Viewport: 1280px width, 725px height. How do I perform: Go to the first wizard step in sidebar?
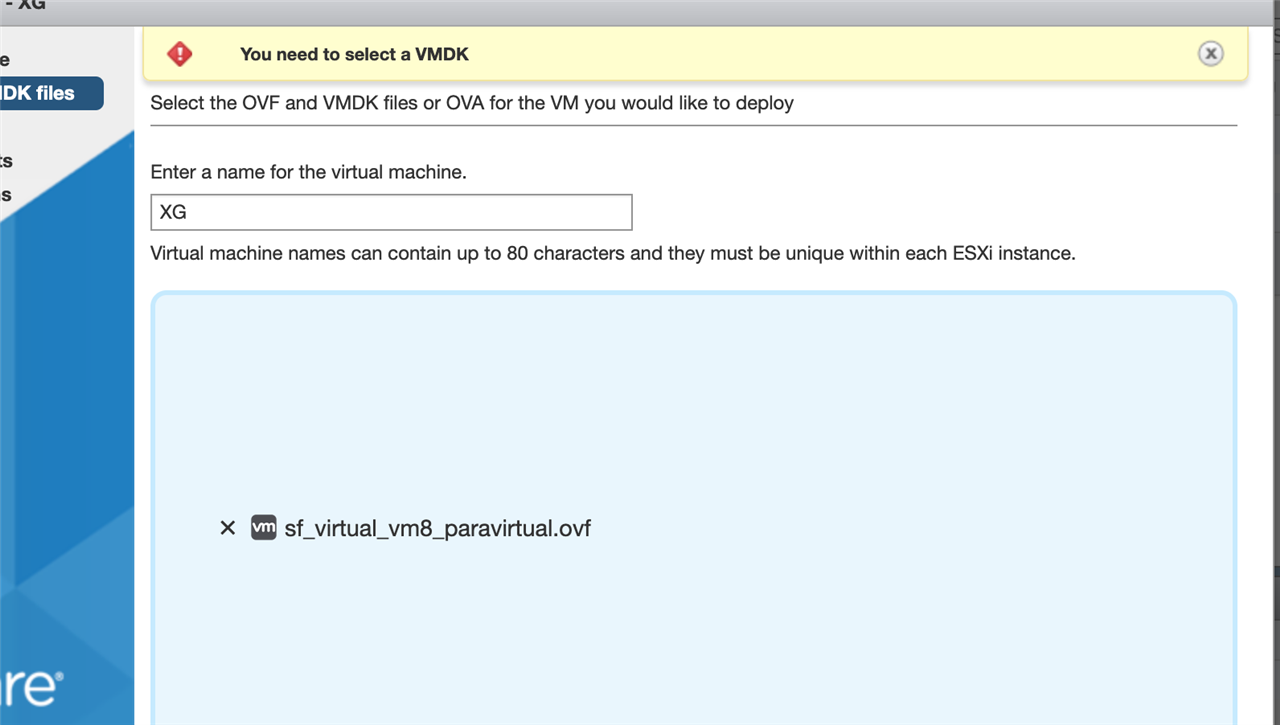pyautogui.click(x=5, y=60)
